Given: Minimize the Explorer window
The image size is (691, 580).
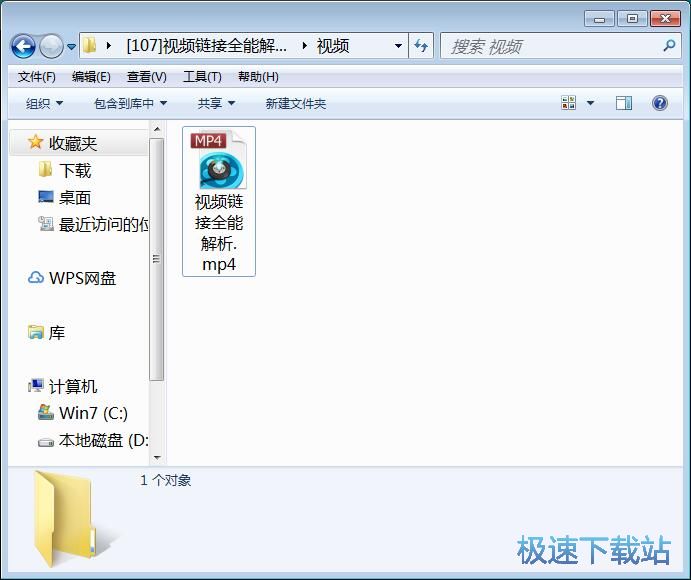Looking at the screenshot, I should click(599, 19).
